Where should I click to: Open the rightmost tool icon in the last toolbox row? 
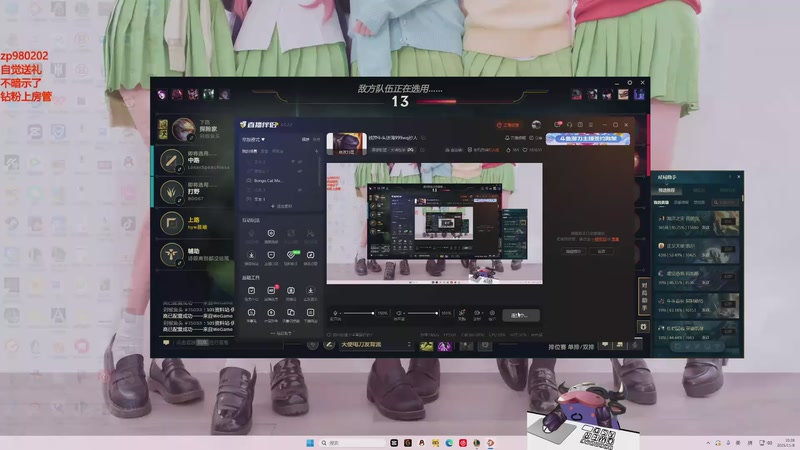pos(310,313)
